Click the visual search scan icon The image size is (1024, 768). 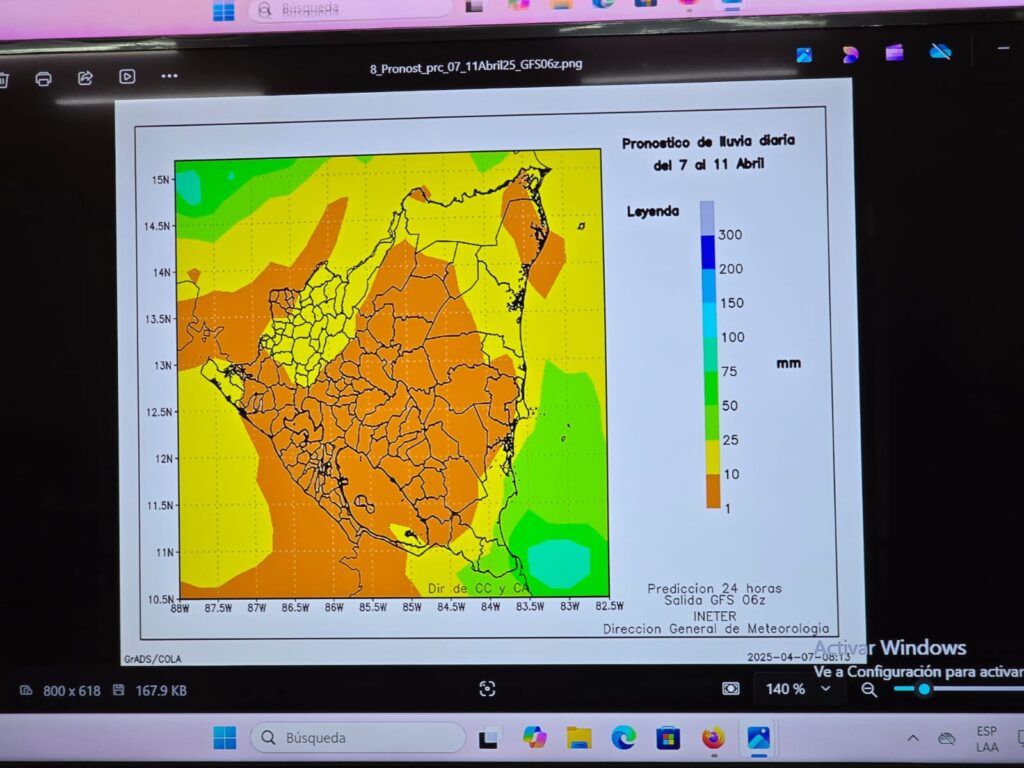[487, 688]
